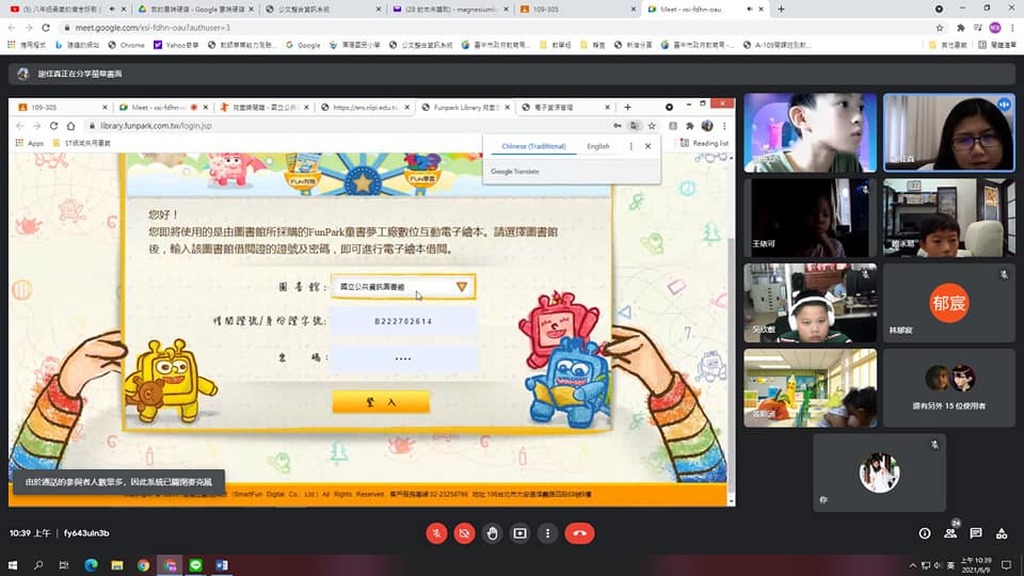
Task: Open Meet more options menu
Action: coord(547,534)
